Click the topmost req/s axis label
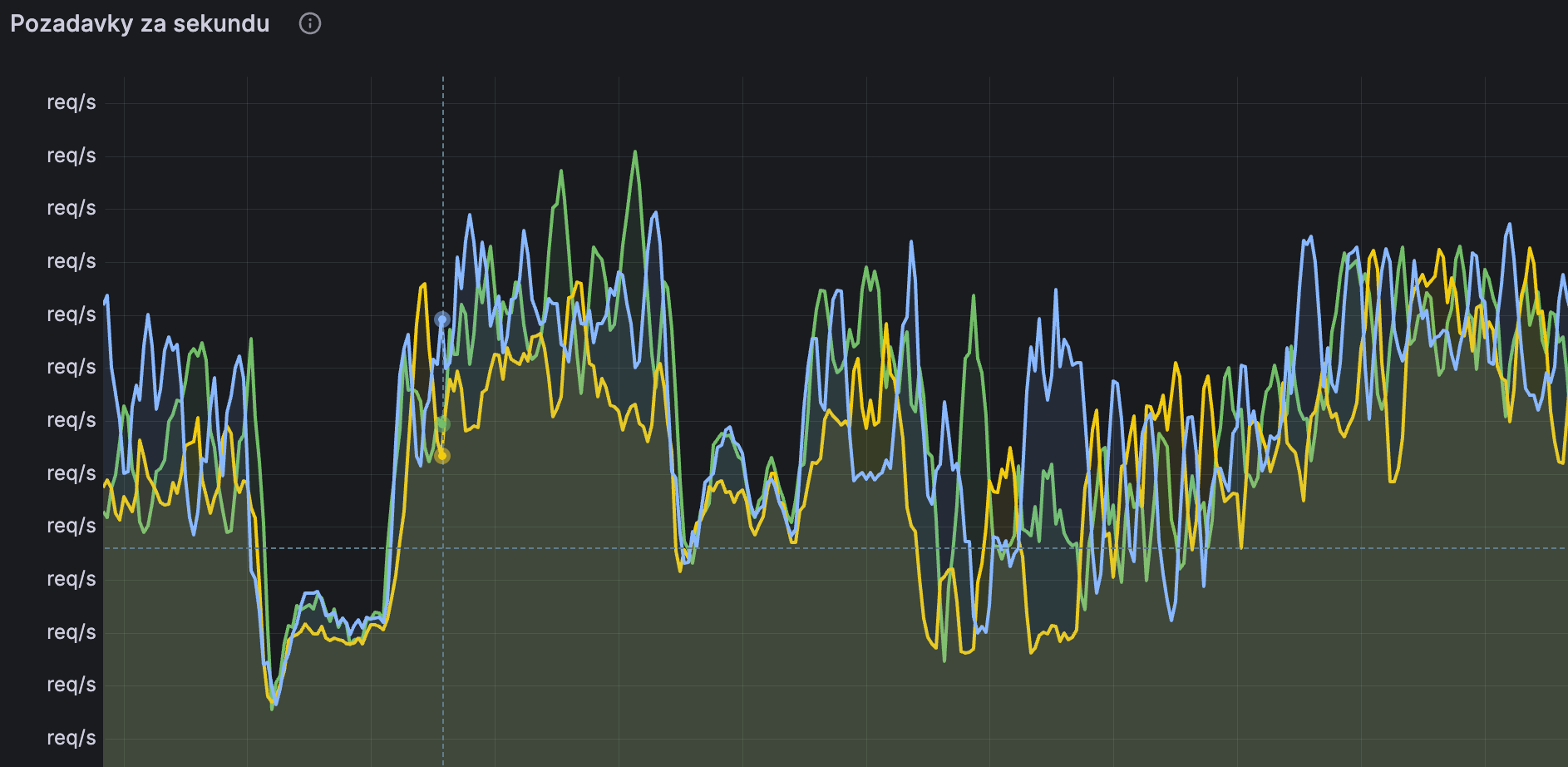This screenshot has height=767, width=1568. [x=71, y=102]
